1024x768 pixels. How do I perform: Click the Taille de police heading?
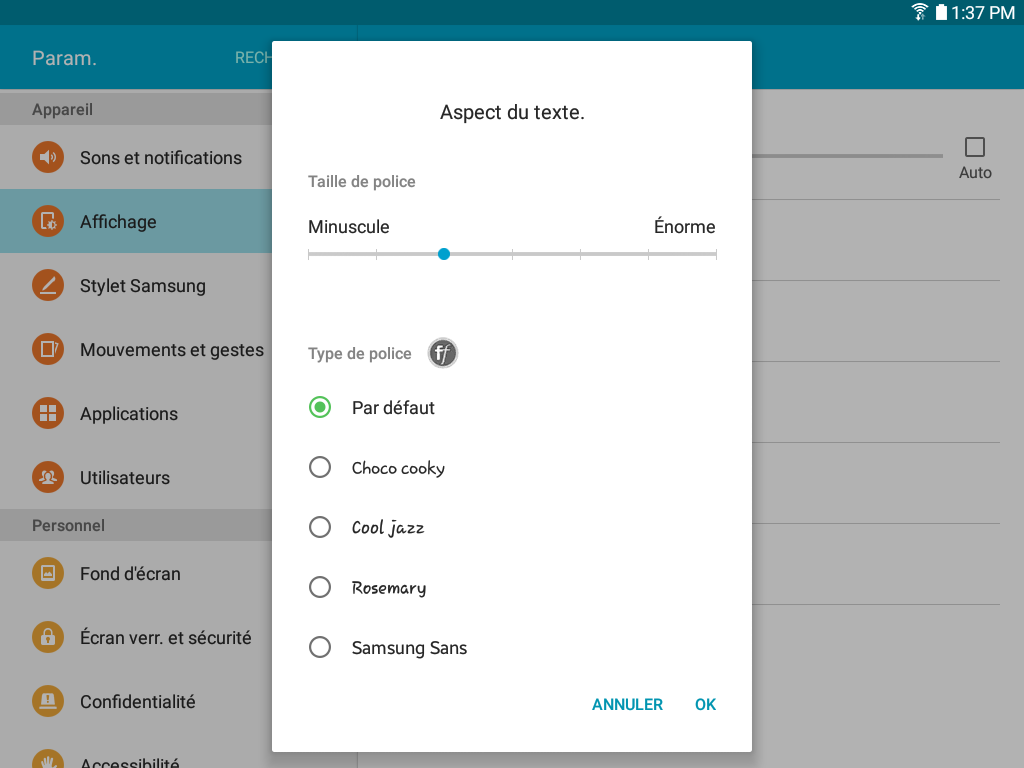[362, 182]
